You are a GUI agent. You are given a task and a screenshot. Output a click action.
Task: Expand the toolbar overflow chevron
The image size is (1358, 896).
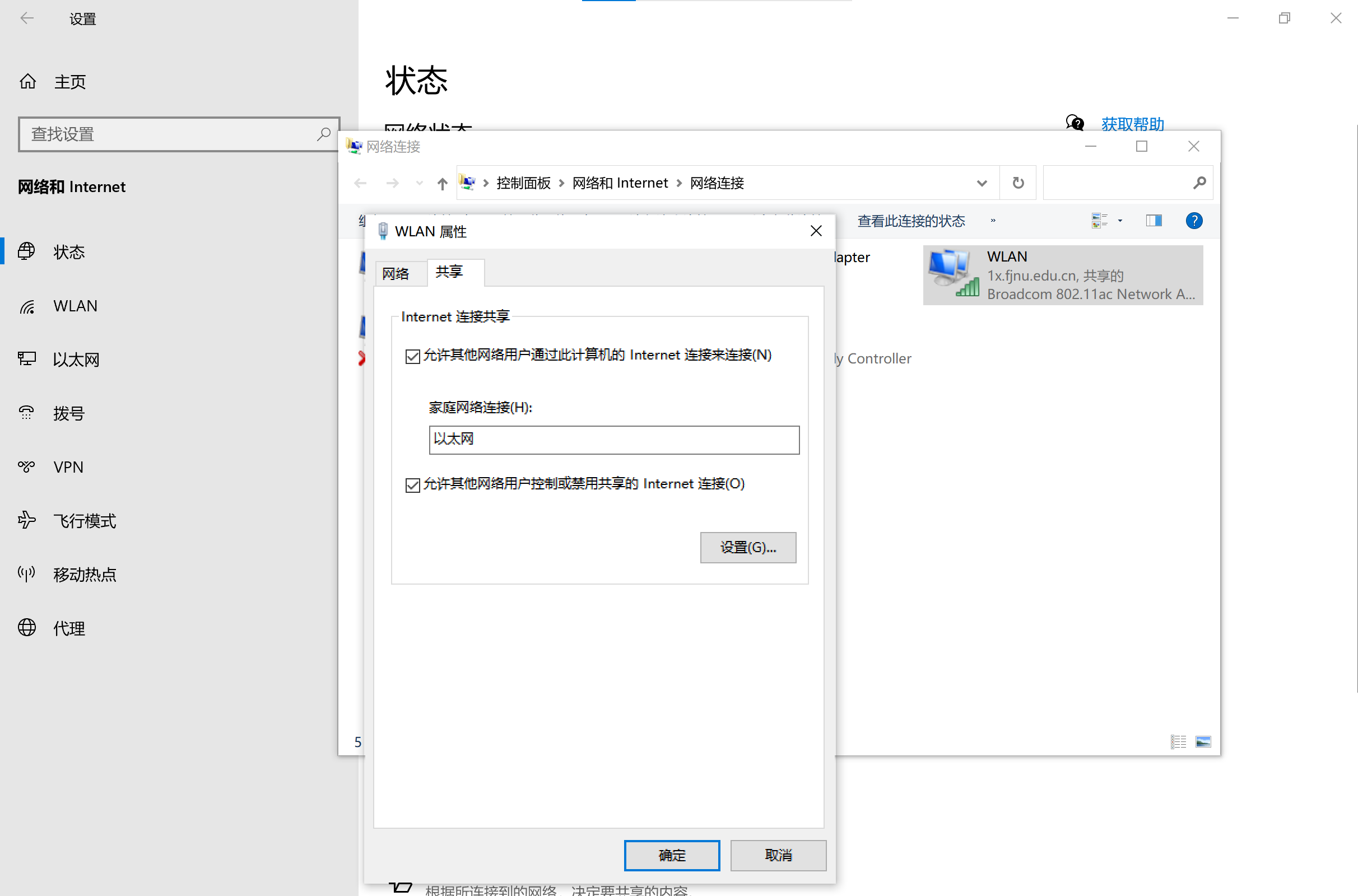click(993, 221)
